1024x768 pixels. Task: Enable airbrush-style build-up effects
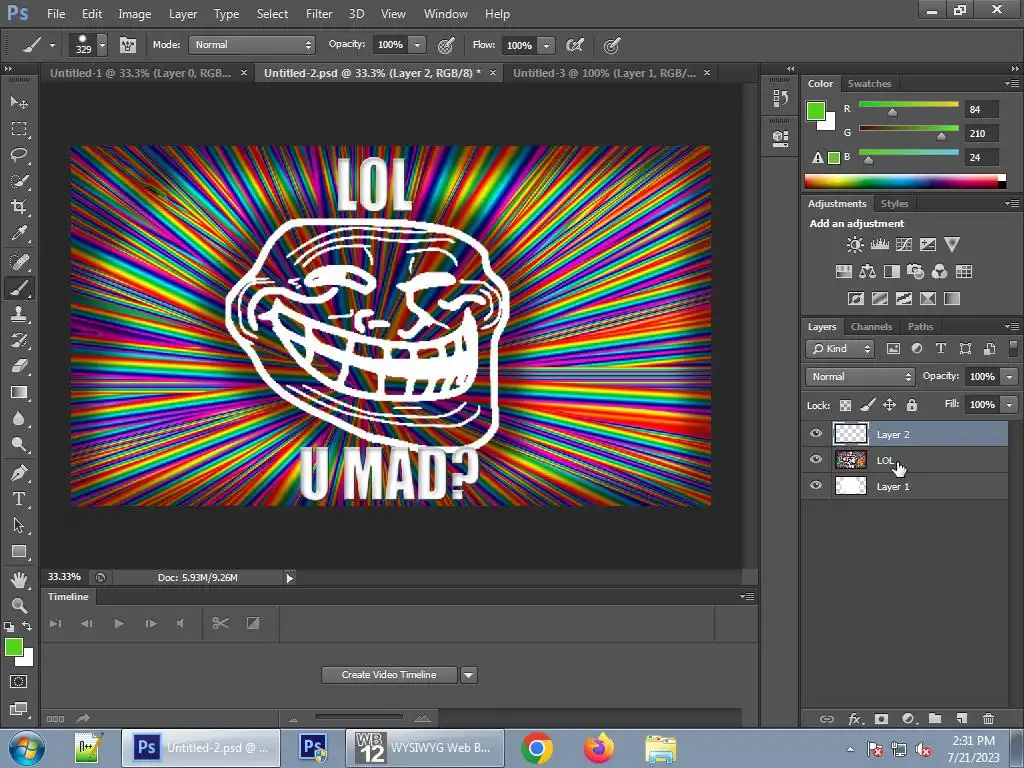pyautogui.click(x=574, y=45)
